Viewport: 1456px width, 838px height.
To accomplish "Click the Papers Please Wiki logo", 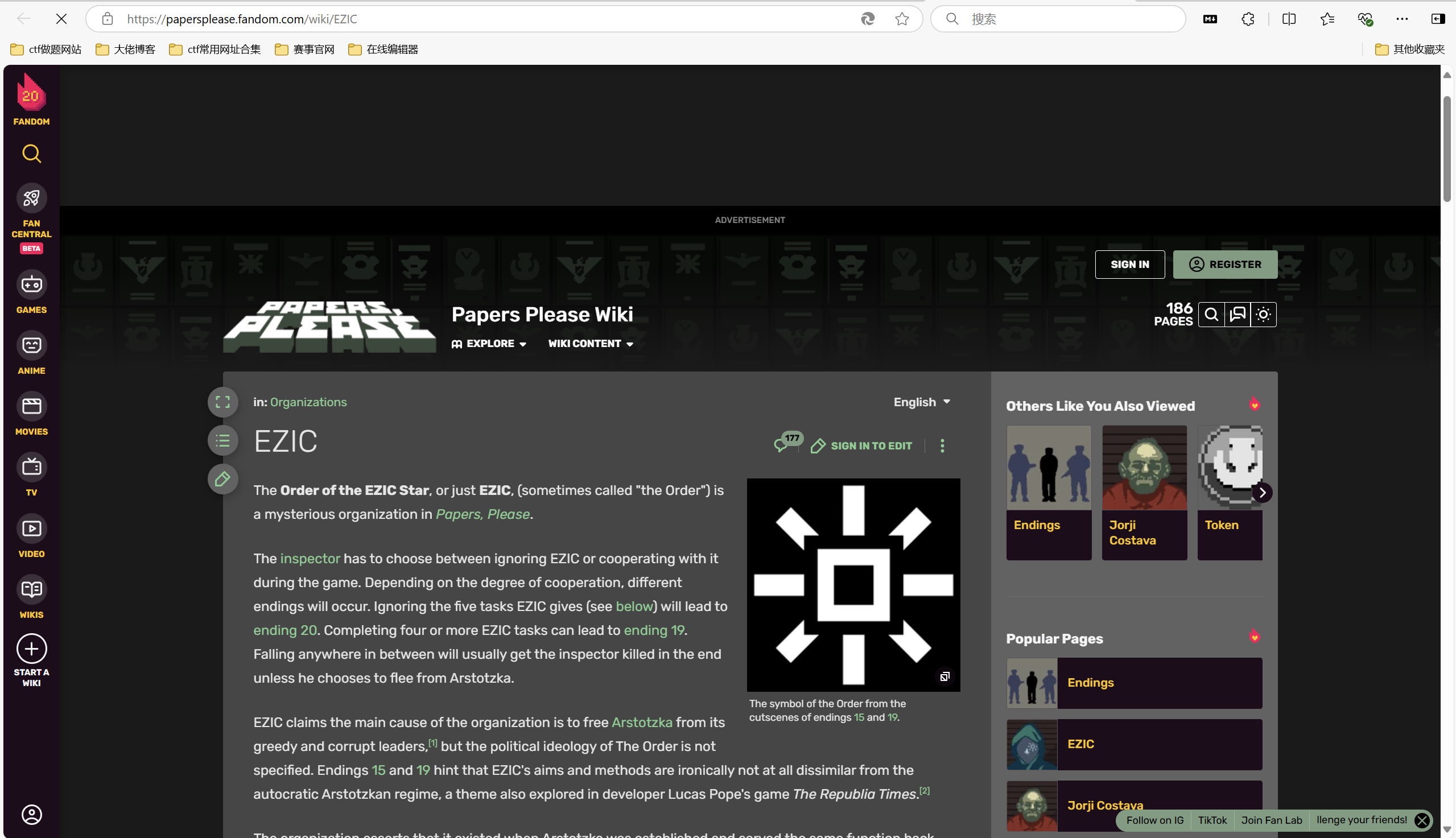I will [330, 327].
